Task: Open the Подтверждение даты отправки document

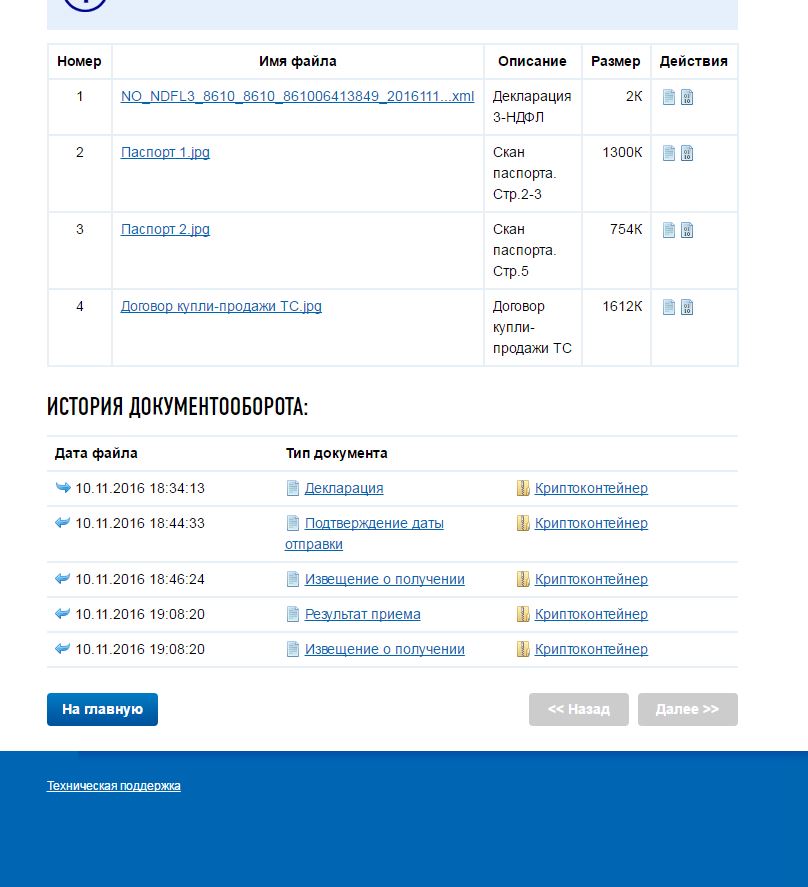Action: click(373, 524)
